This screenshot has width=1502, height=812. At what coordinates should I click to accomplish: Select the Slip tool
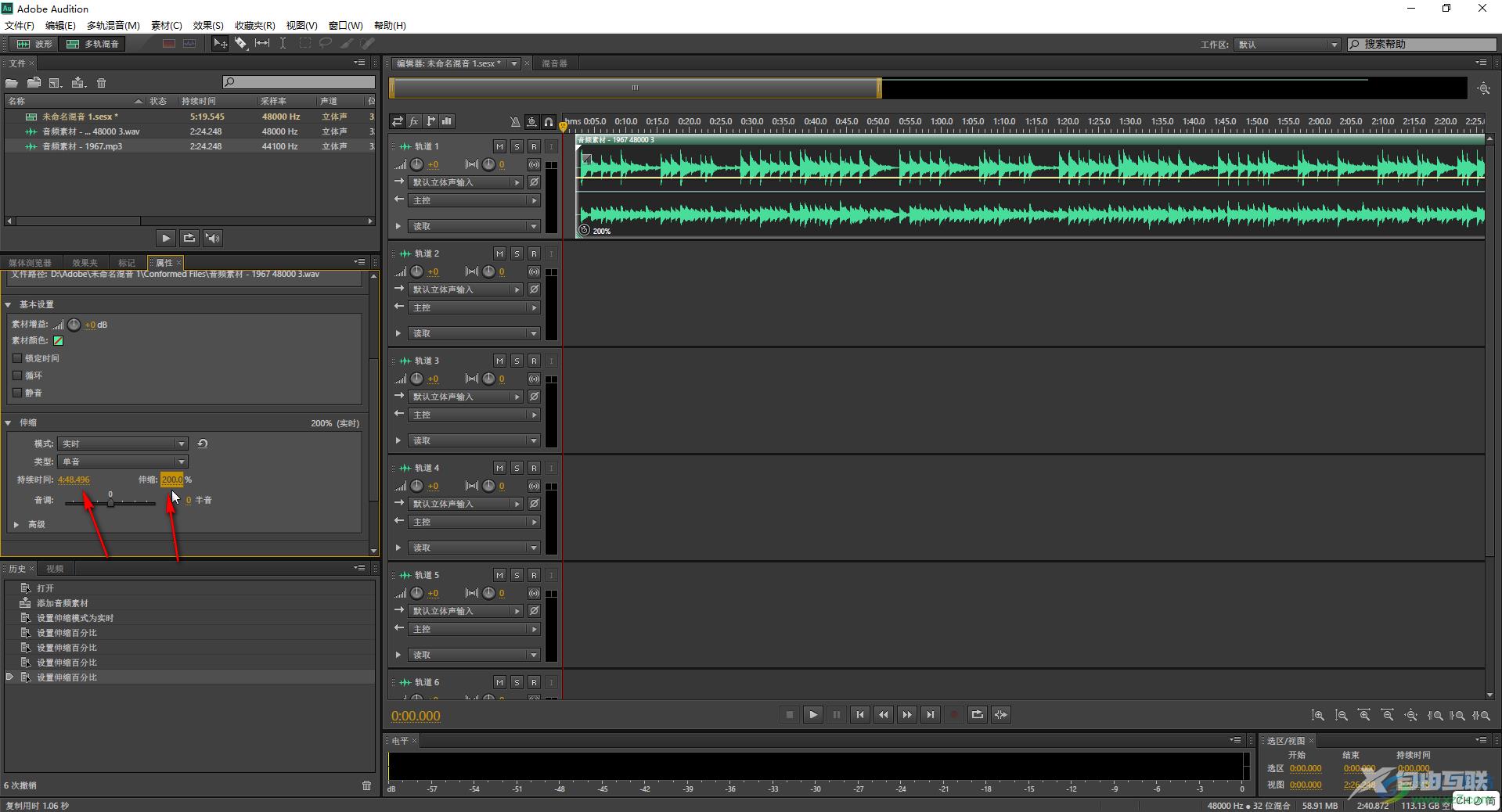tap(262, 44)
